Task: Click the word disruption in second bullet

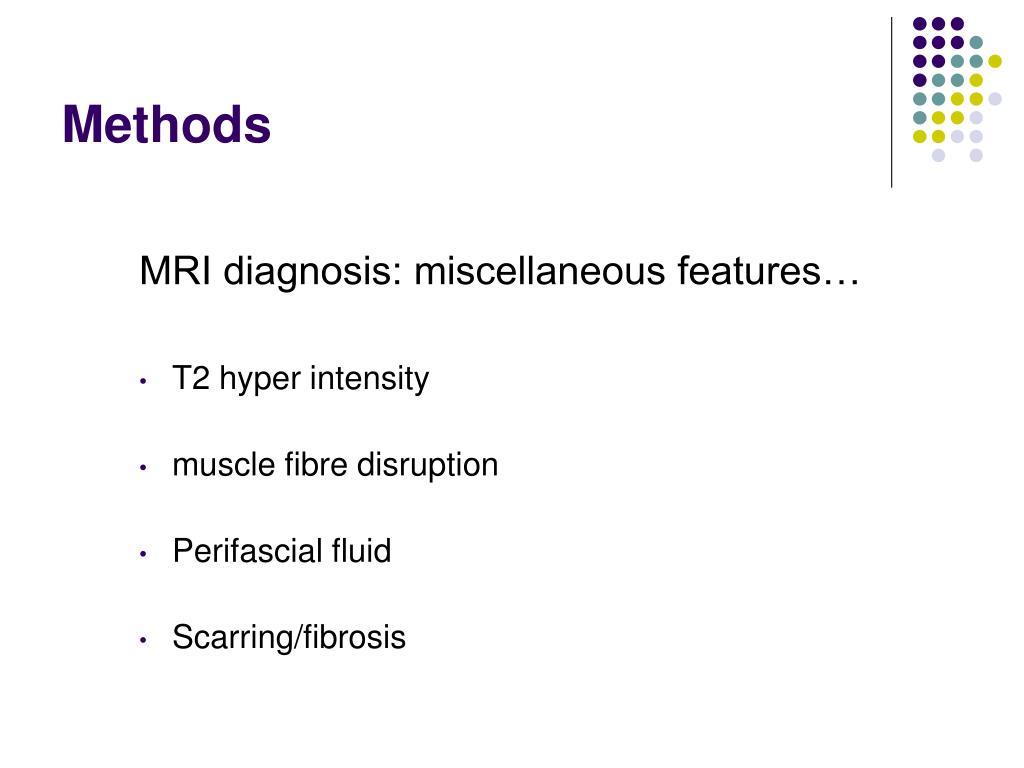Action: coord(427,465)
